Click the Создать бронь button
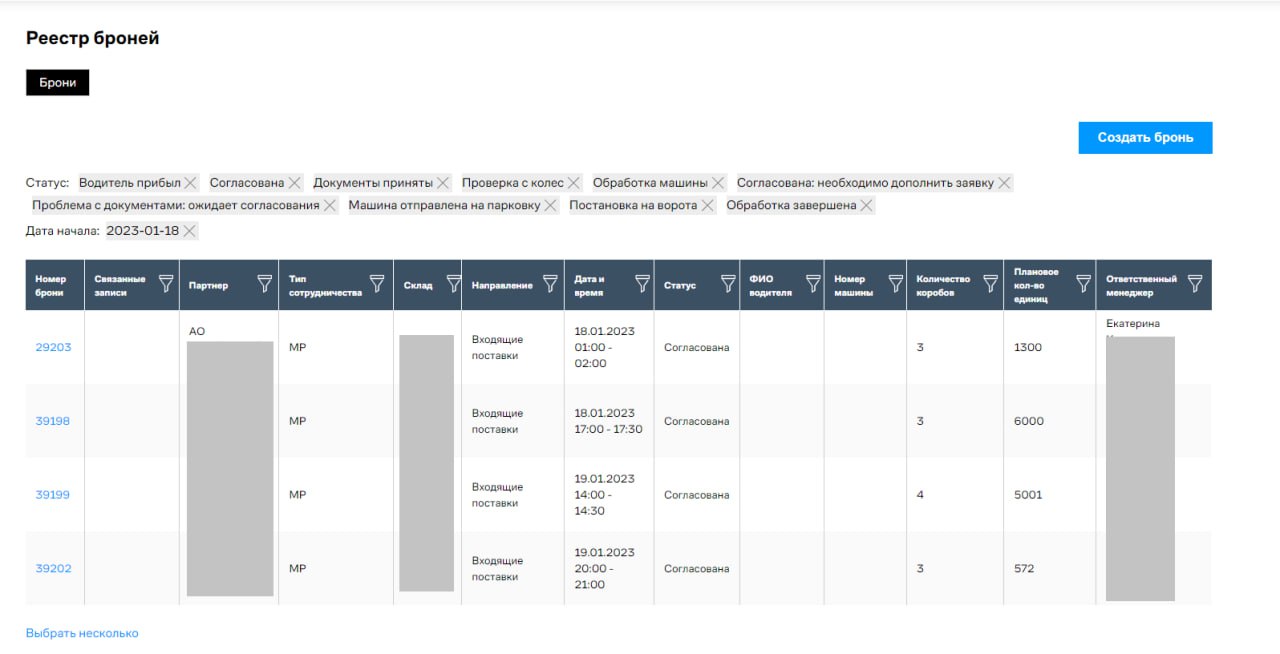1280x654 pixels. pos(1145,138)
